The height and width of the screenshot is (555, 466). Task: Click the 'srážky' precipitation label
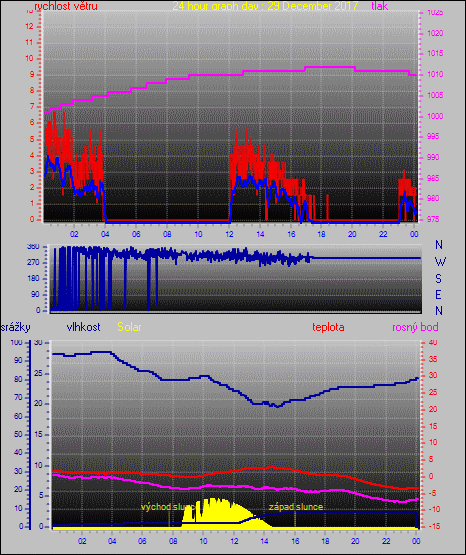pos(15,327)
